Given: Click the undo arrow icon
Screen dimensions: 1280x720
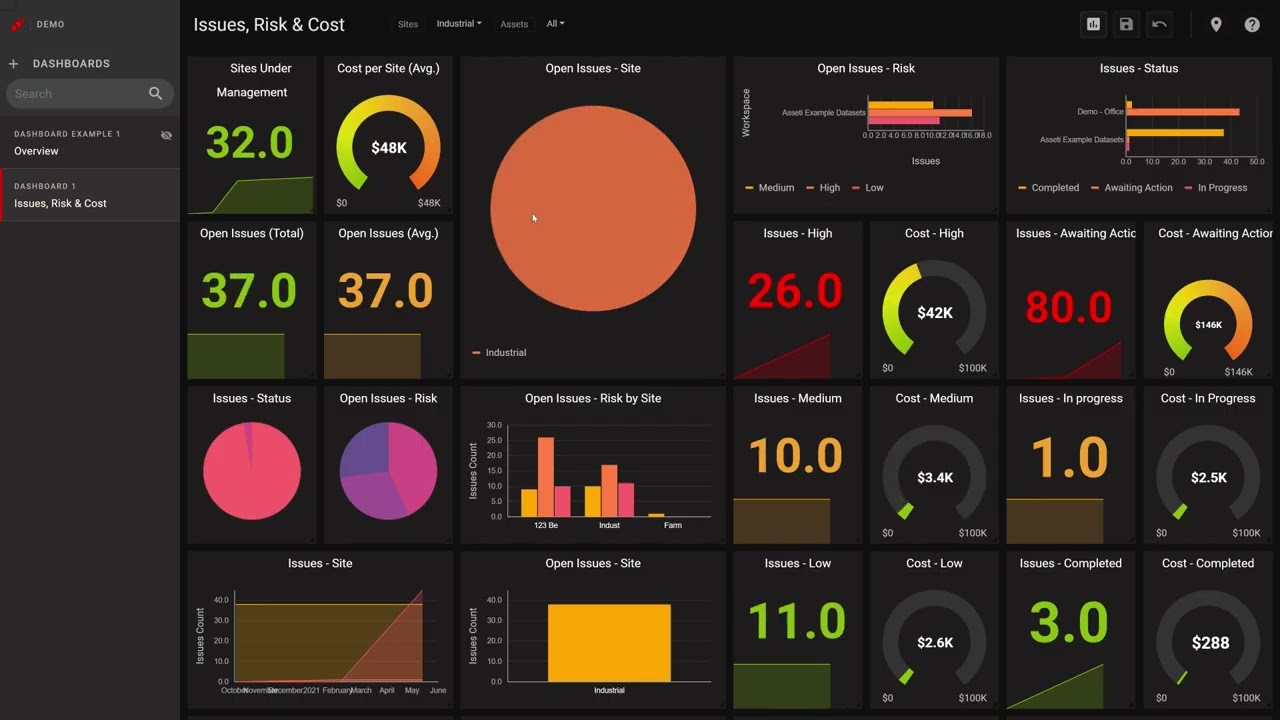Looking at the screenshot, I should (x=1159, y=24).
